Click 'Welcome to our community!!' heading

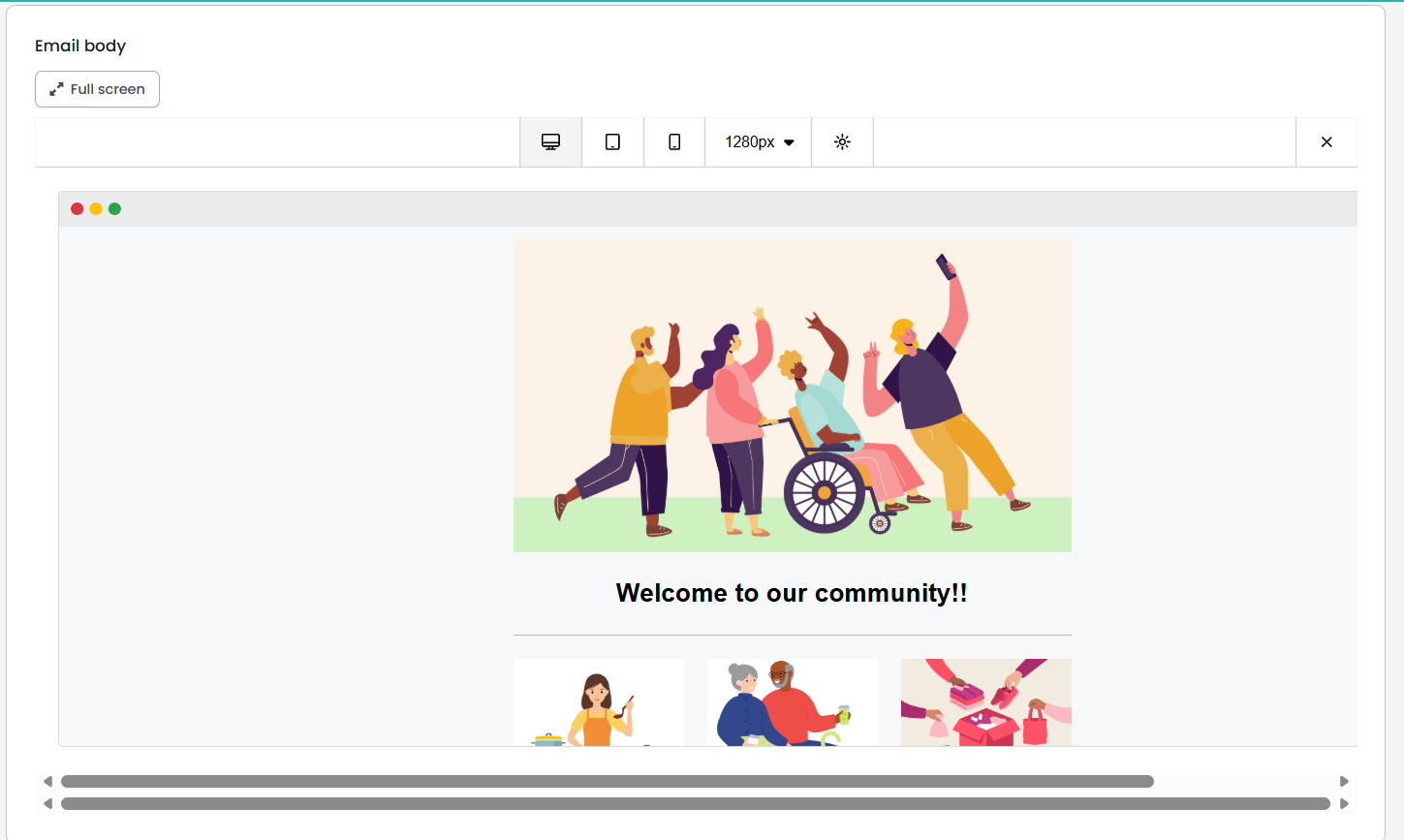click(792, 593)
